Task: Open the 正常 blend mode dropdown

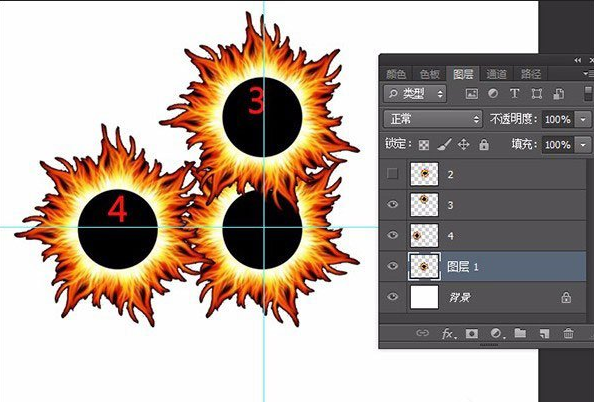Action: (x=433, y=119)
